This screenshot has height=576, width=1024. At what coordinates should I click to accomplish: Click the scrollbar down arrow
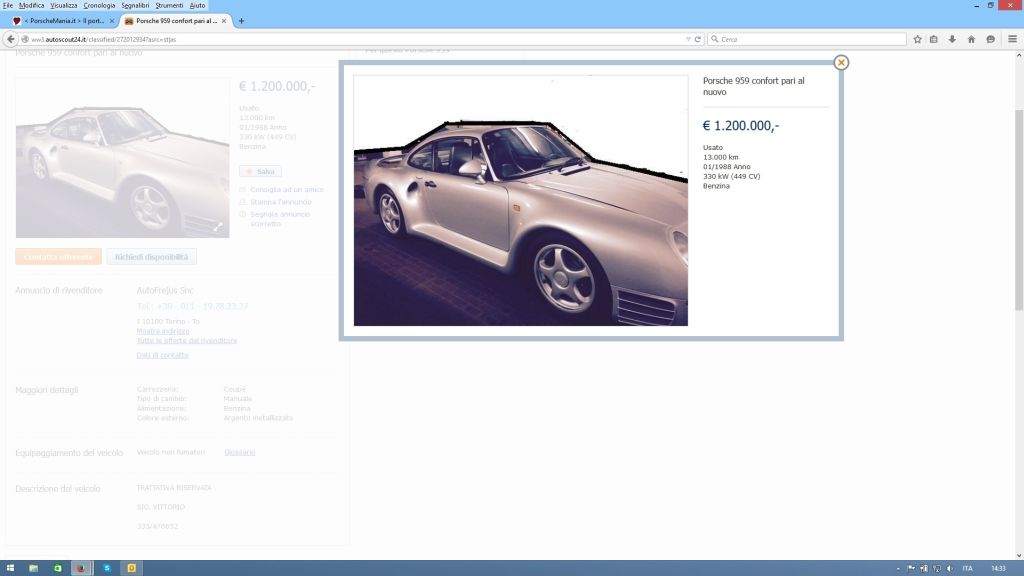(x=1019, y=556)
